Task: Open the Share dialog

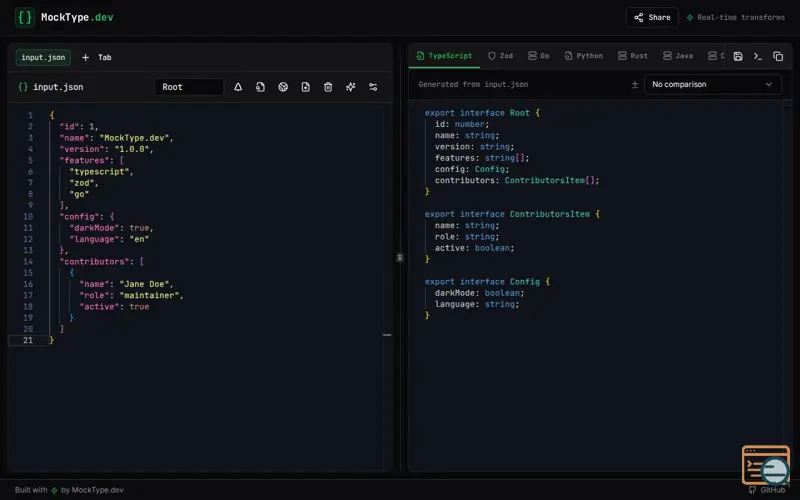Action: [x=652, y=17]
